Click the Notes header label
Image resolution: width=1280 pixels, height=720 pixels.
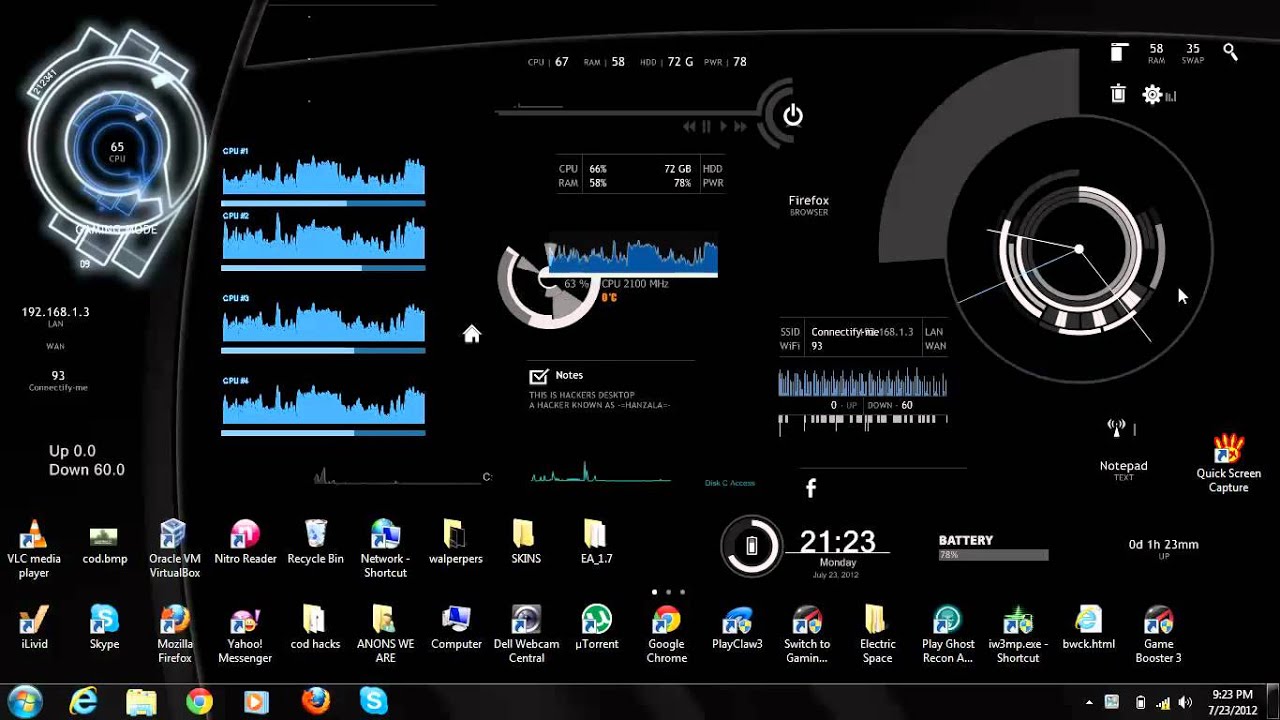pos(569,375)
